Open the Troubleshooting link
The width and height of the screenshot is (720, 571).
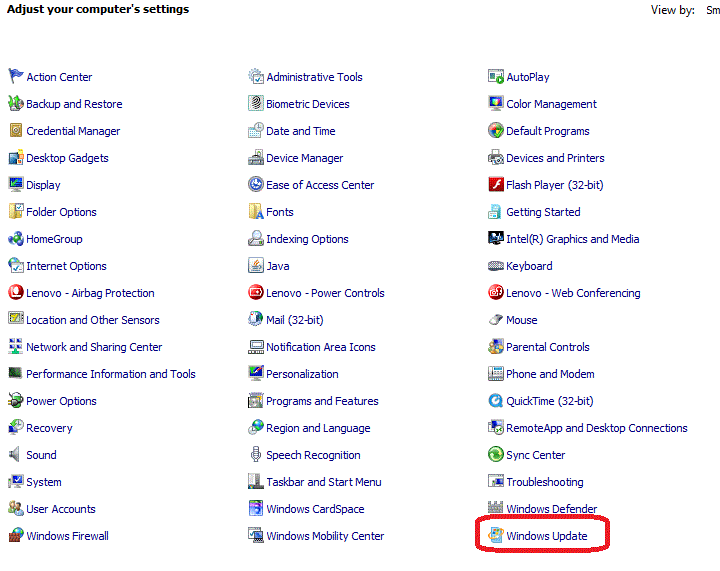[x=544, y=482]
